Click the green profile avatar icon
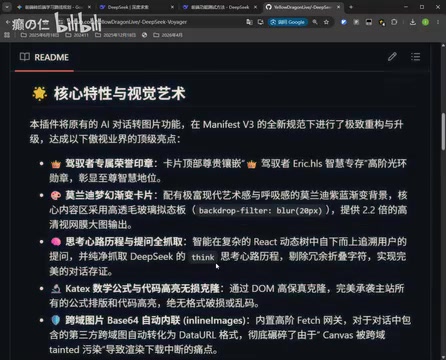 (425, 22)
